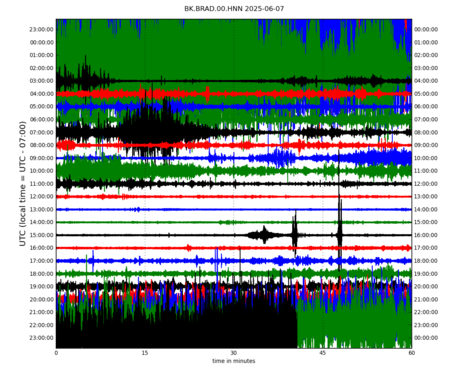Screen dimensions: 468x387
Task: Click the 15 tick on time axis
Action: coord(145,353)
